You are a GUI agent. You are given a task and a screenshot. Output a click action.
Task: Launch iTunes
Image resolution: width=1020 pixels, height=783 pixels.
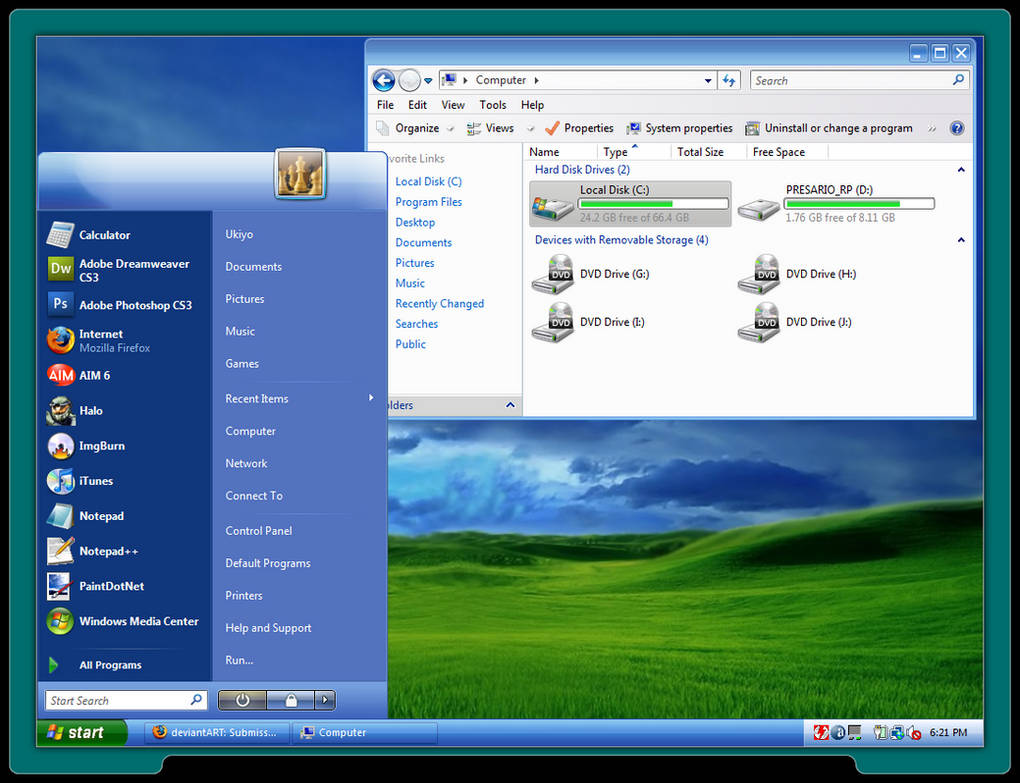124,481
